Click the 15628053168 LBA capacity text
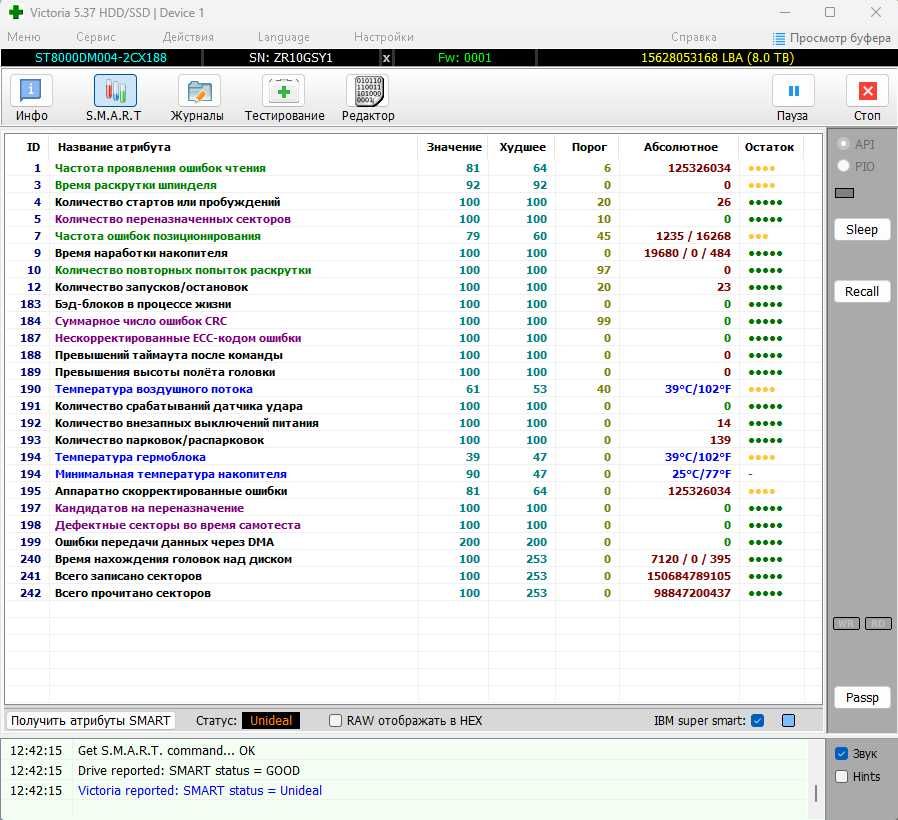 [x=717, y=58]
